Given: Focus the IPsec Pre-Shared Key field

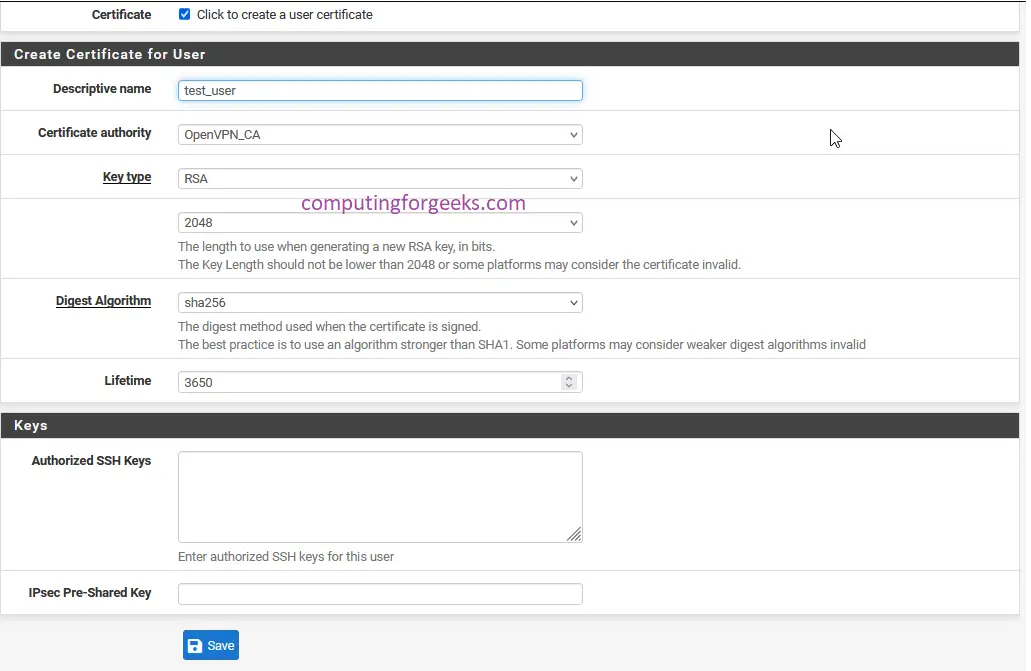Looking at the screenshot, I should (x=380, y=593).
